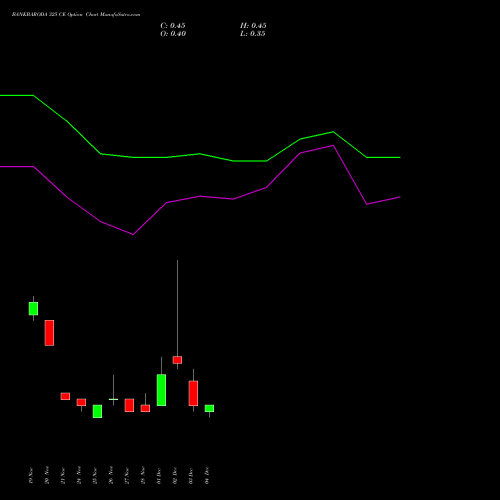Select the green candle for 25 Nov
Viewport: 500px width, 500px height.
click(x=97, y=411)
